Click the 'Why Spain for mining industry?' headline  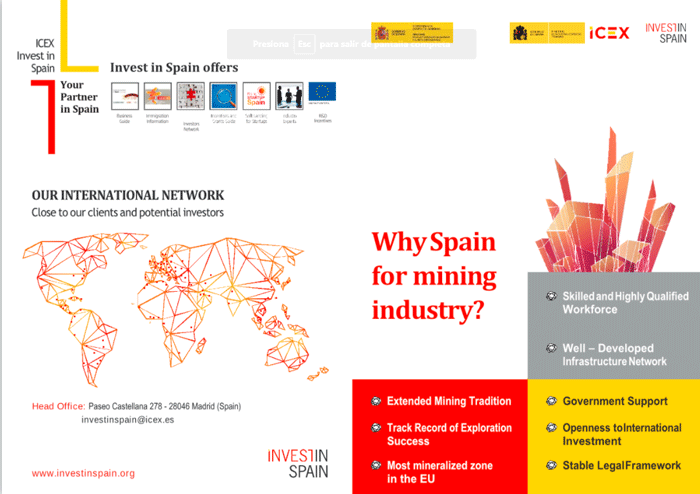pyautogui.click(x=434, y=276)
